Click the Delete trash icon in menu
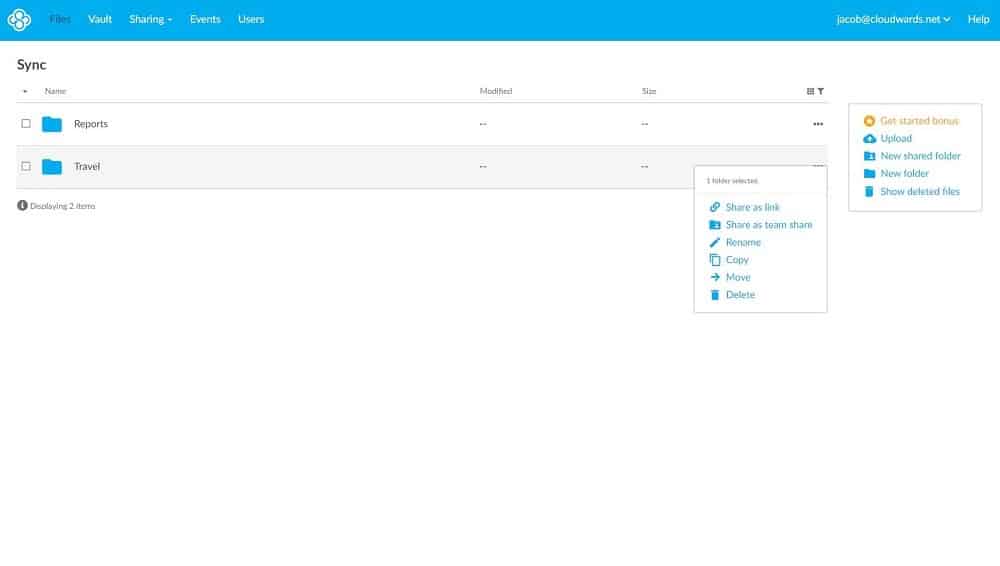The height and width of the screenshot is (566, 1000). tap(714, 295)
